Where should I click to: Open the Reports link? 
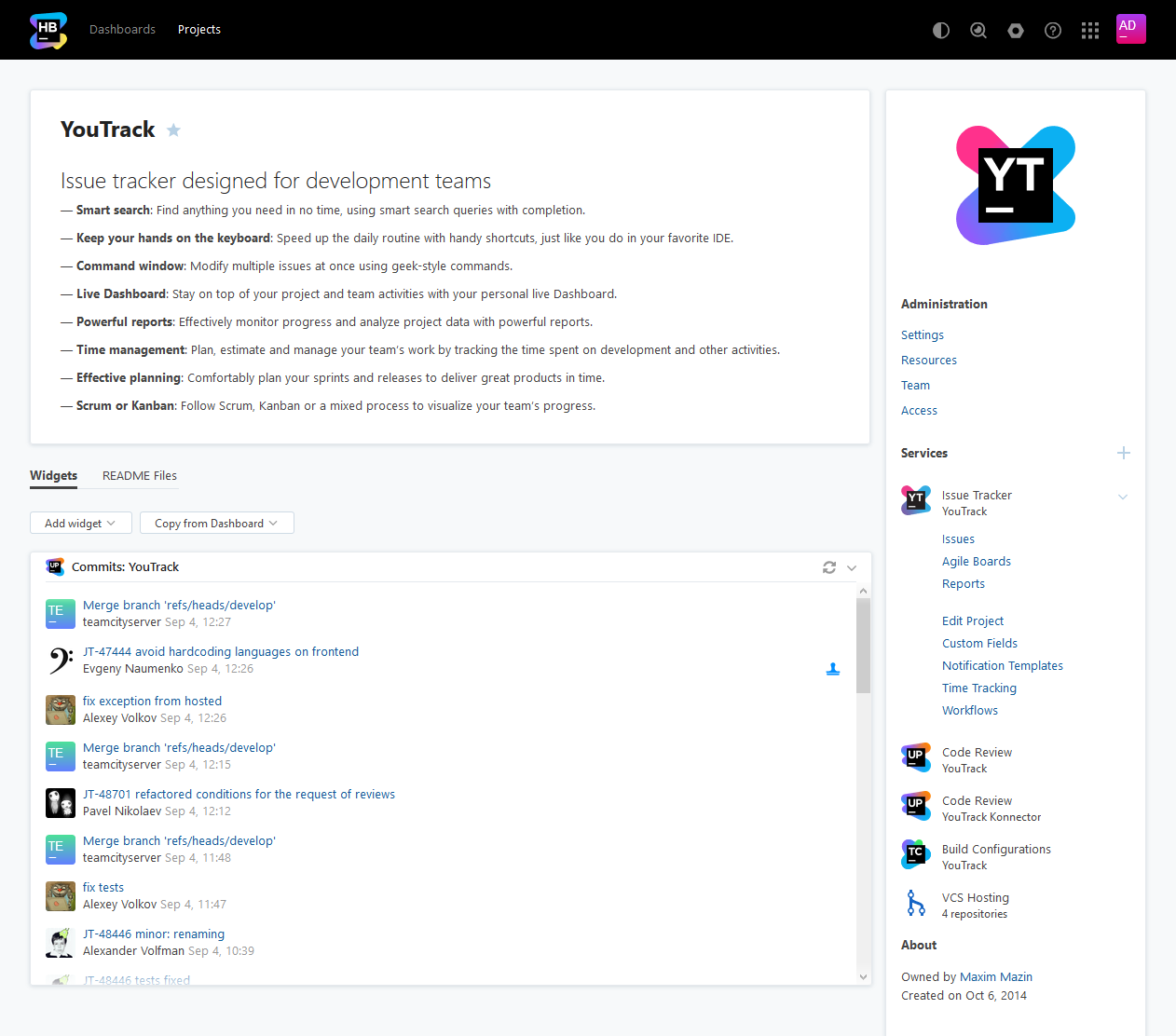[964, 584]
